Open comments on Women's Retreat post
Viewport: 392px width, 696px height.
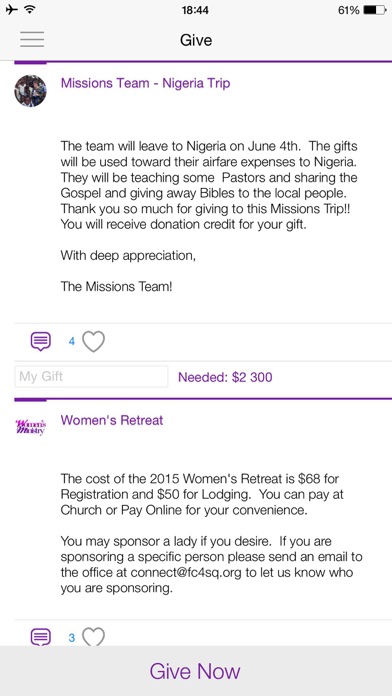tap(40, 637)
